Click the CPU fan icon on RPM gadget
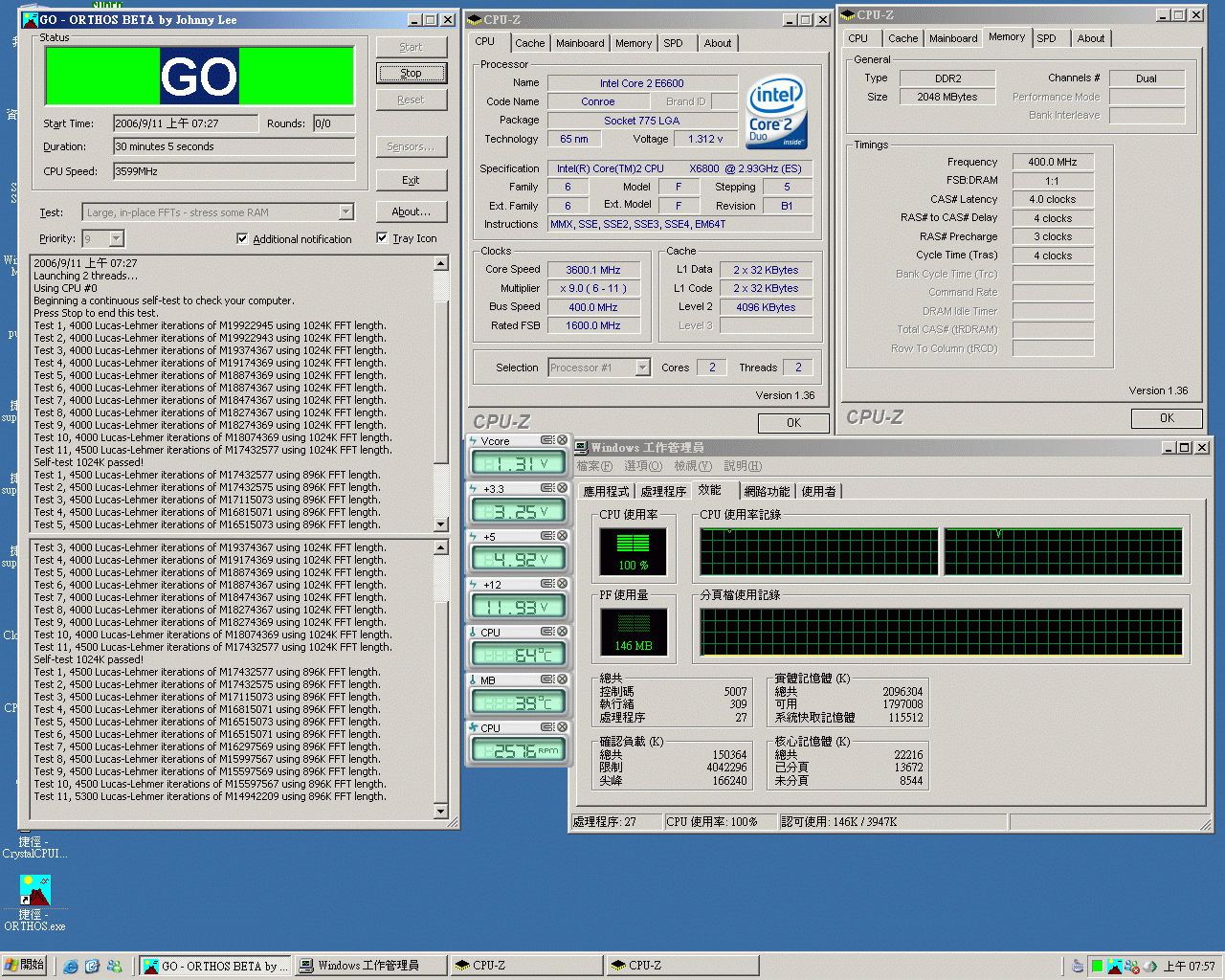 (x=474, y=727)
